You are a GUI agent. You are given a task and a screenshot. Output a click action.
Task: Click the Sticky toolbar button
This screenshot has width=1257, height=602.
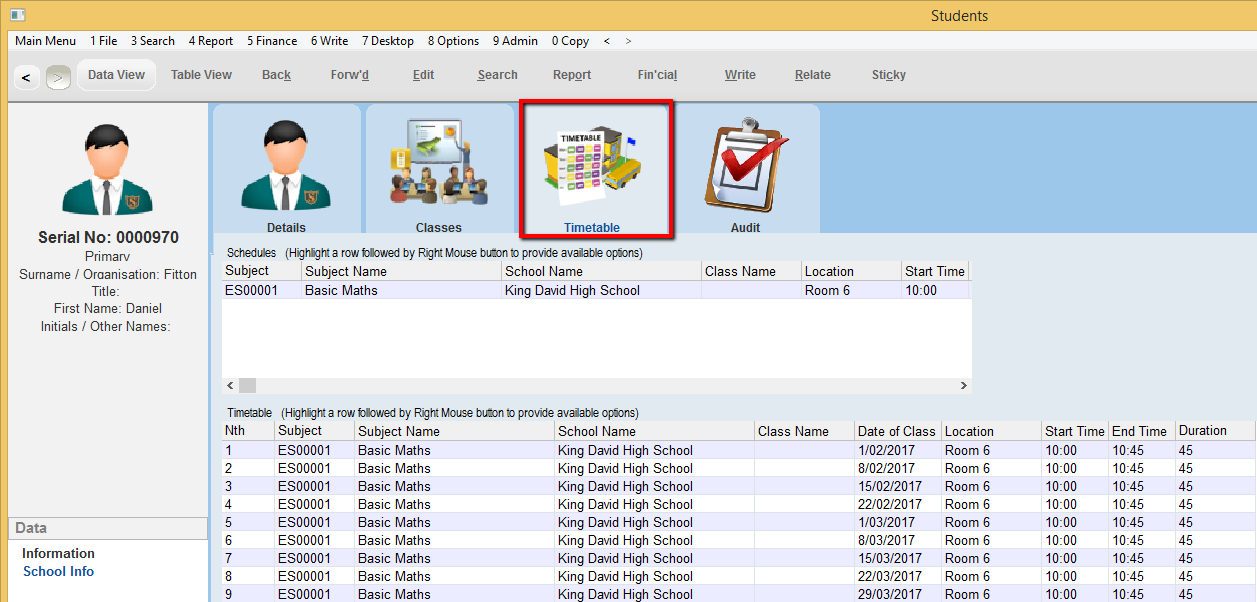[888, 75]
